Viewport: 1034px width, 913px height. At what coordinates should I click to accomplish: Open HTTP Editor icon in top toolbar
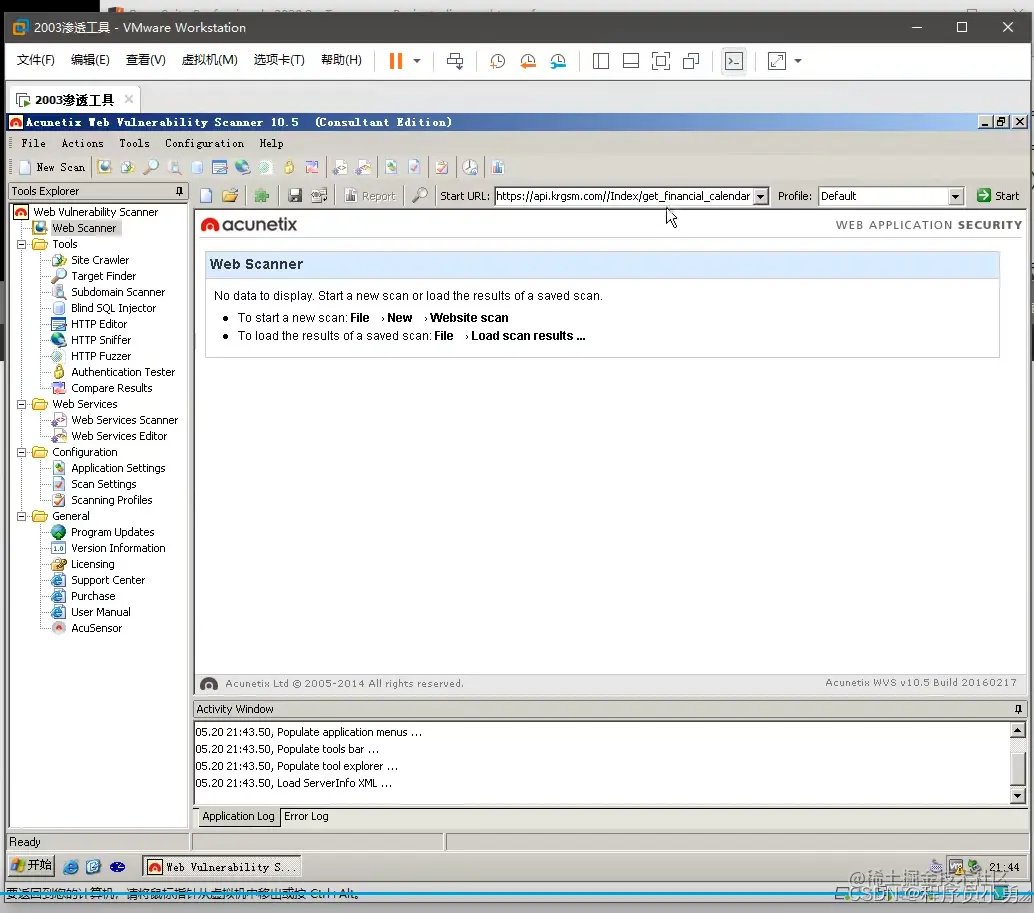220,167
